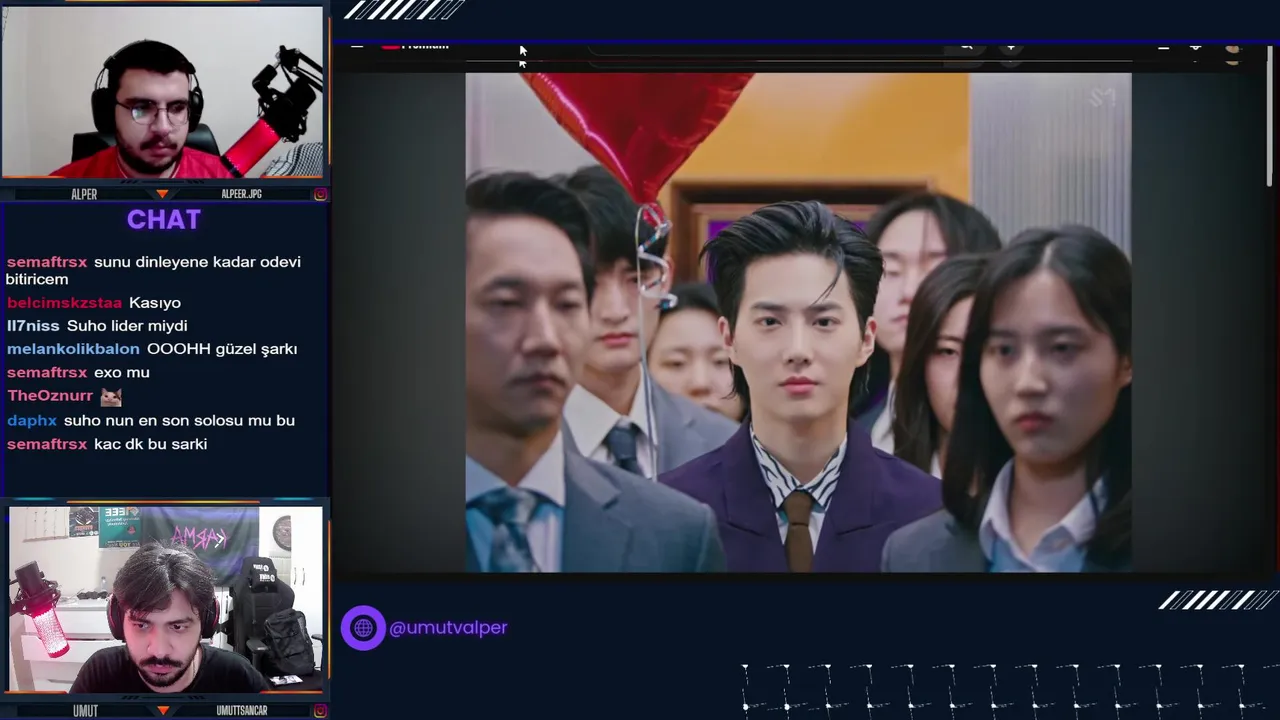This screenshot has height=720, width=1280.
Task: Click the CHAT heading
Action: tap(164, 220)
